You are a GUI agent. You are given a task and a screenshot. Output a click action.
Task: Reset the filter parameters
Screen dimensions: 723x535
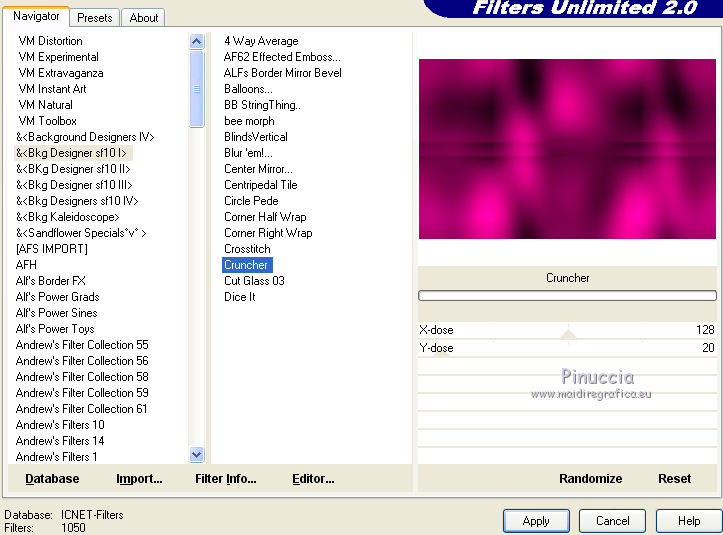(674, 479)
